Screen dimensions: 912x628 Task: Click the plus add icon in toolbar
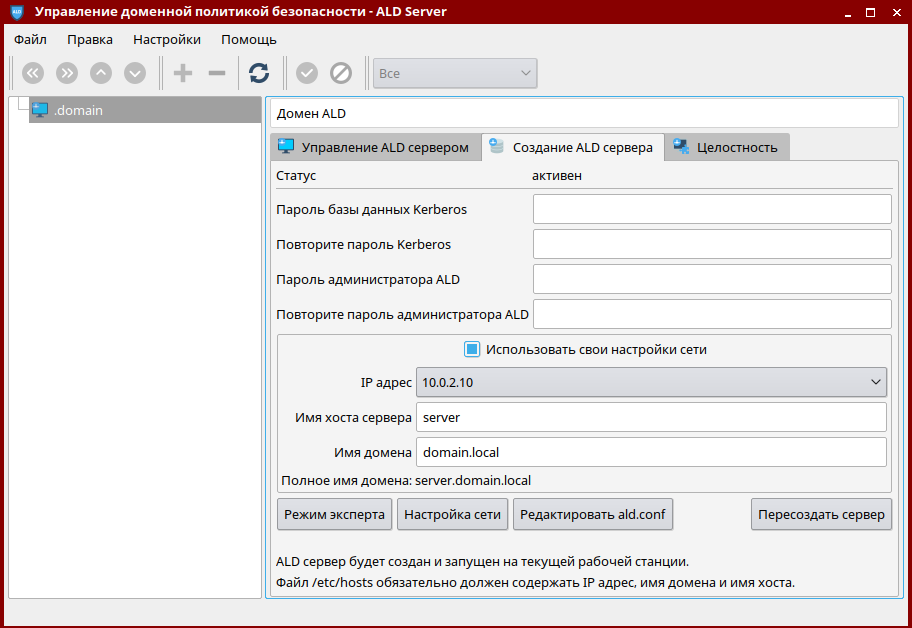[183, 73]
